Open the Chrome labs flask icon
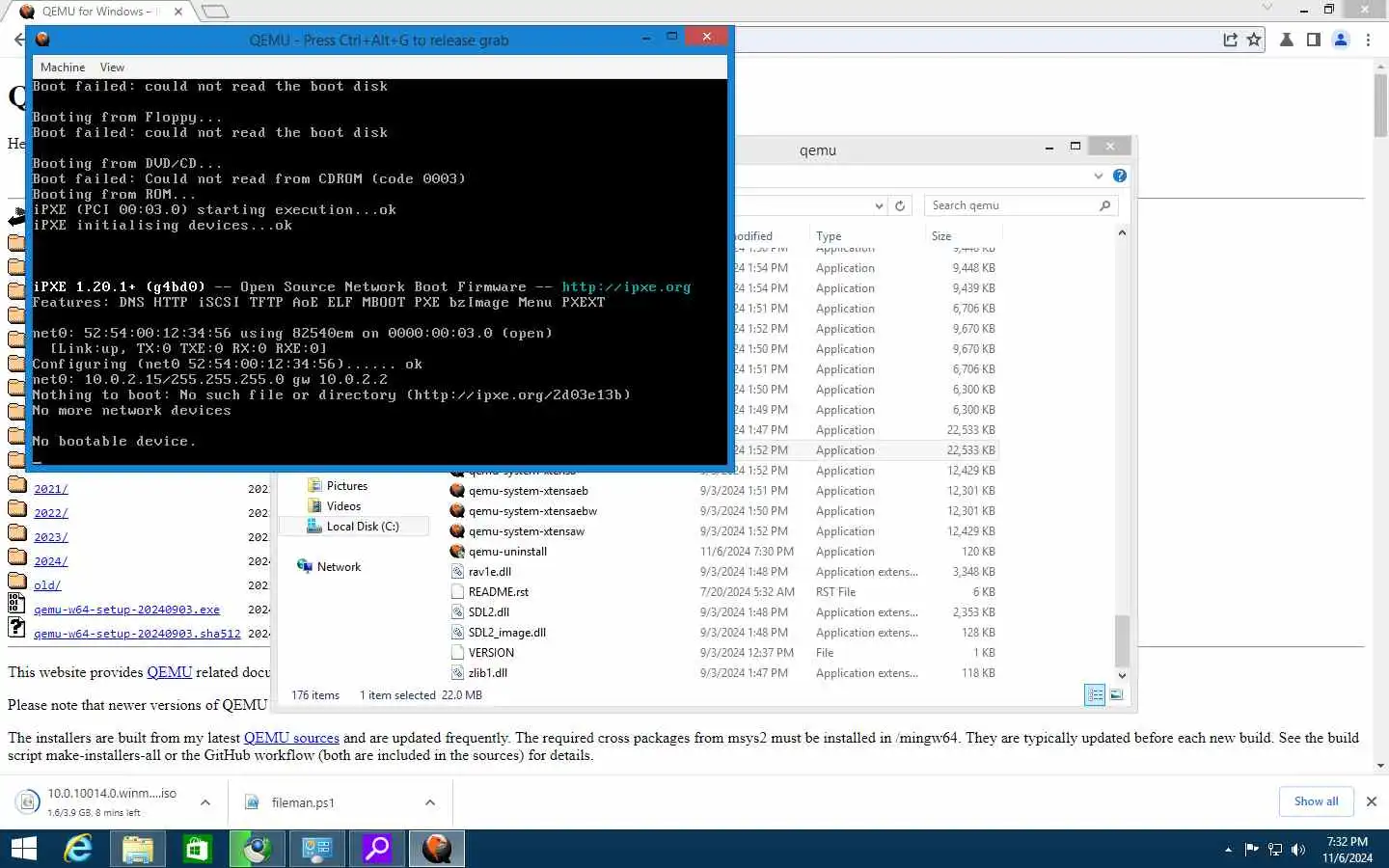This screenshot has width=1389, height=868. click(1287, 40)
